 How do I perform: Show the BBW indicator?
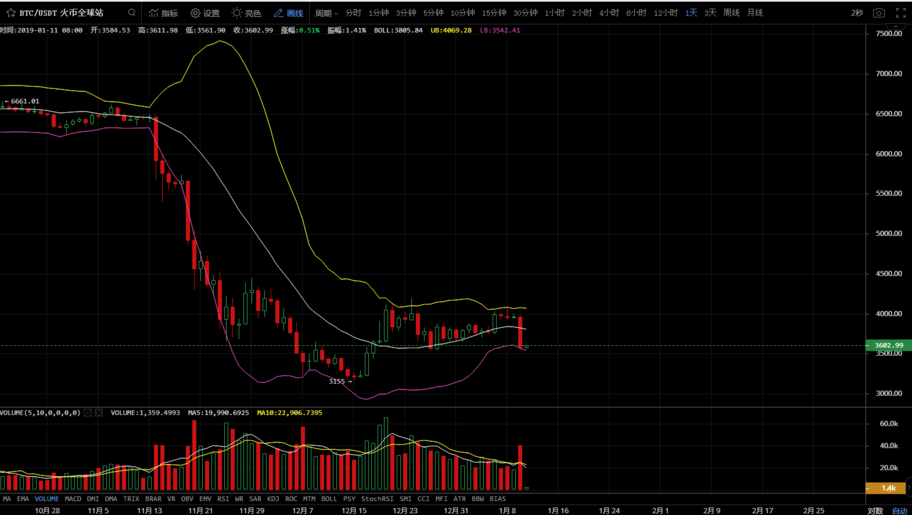(478, 499)
